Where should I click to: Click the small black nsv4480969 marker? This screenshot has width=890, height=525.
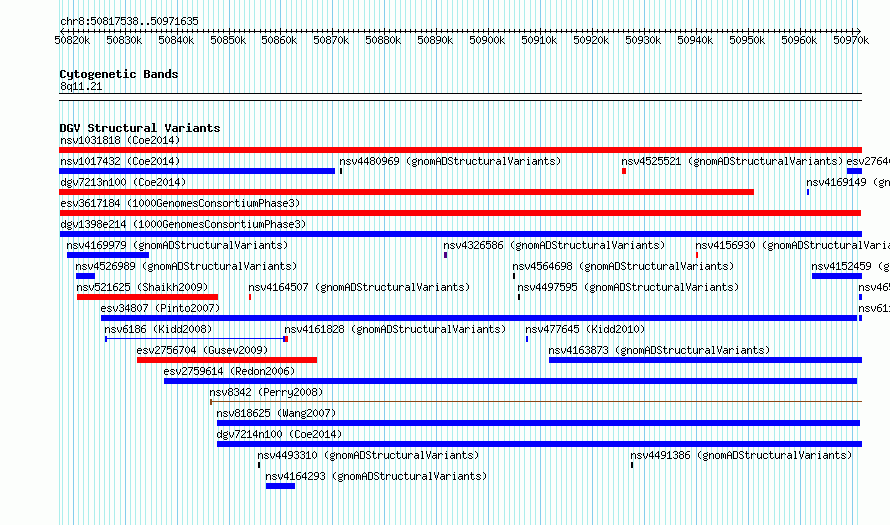point(341,171)
